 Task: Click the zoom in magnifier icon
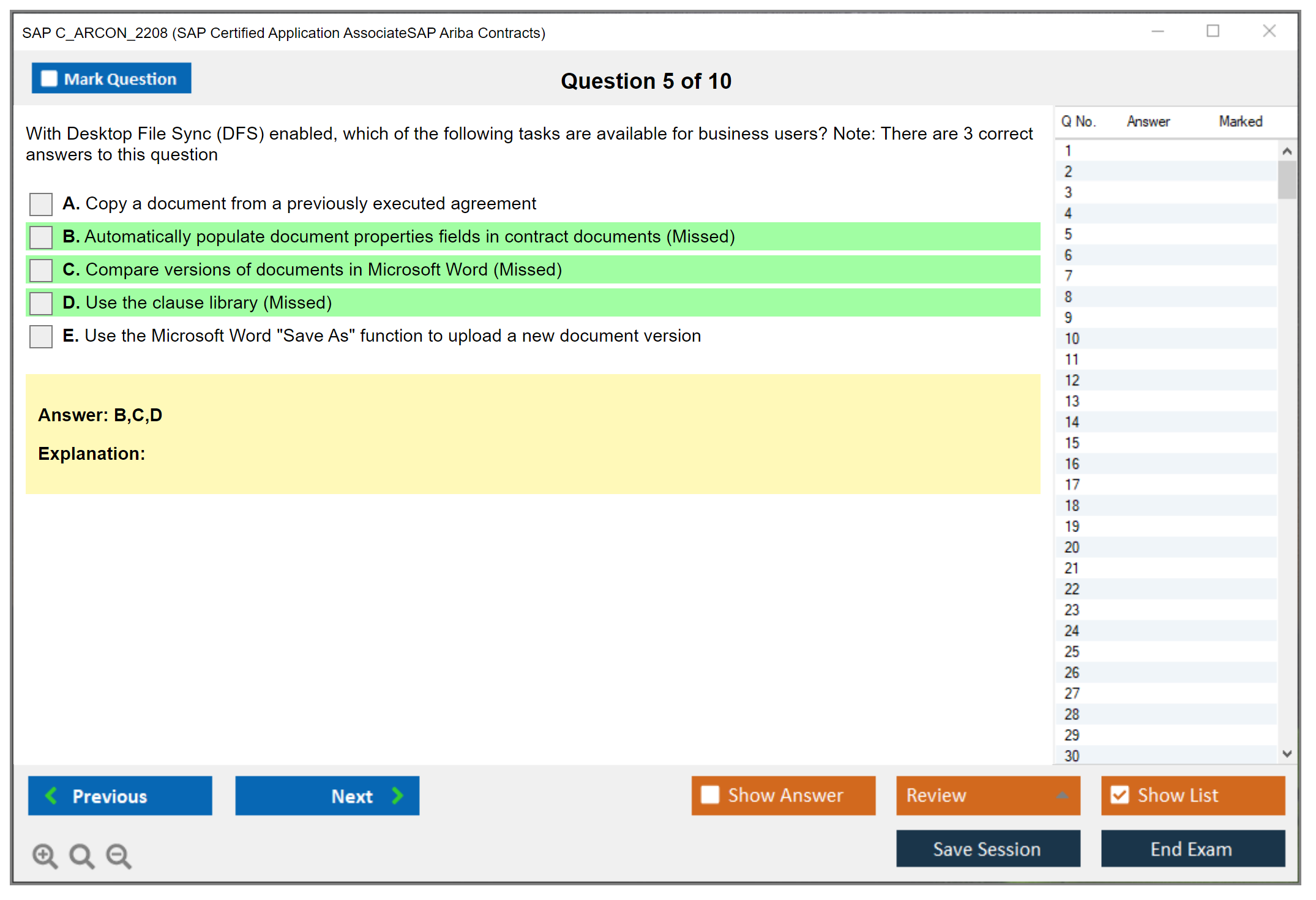pyautogui.click(x=45, y=855)
